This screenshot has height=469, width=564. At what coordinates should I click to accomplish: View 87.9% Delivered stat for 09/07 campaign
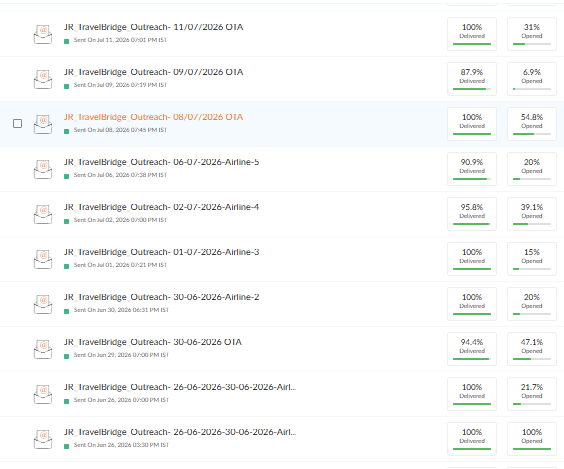click(472, 79)
